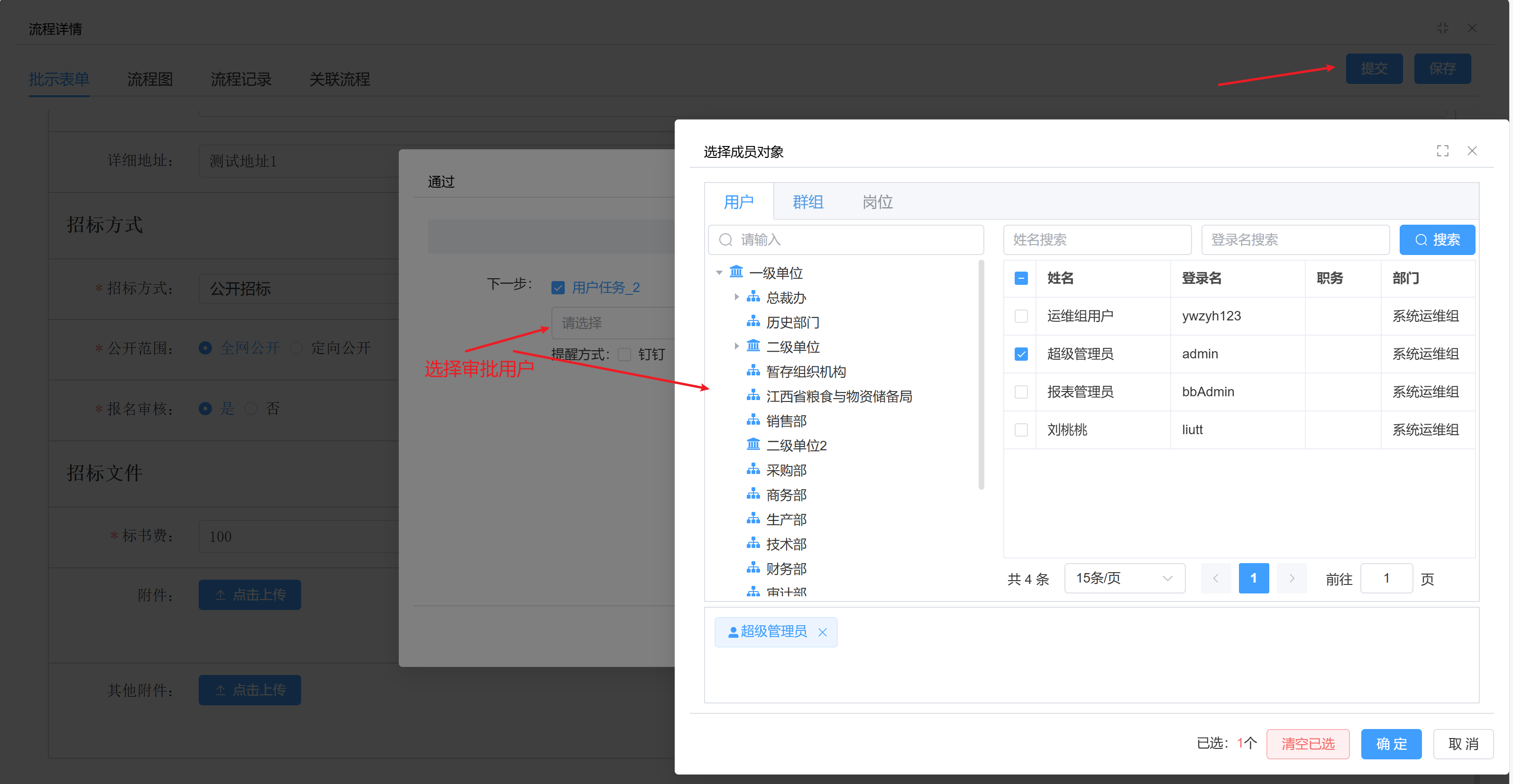This screenshot has width=1513, height=784.
Task: Click the search magnifier in the tree filter
Action: click(x=726, y=239)
